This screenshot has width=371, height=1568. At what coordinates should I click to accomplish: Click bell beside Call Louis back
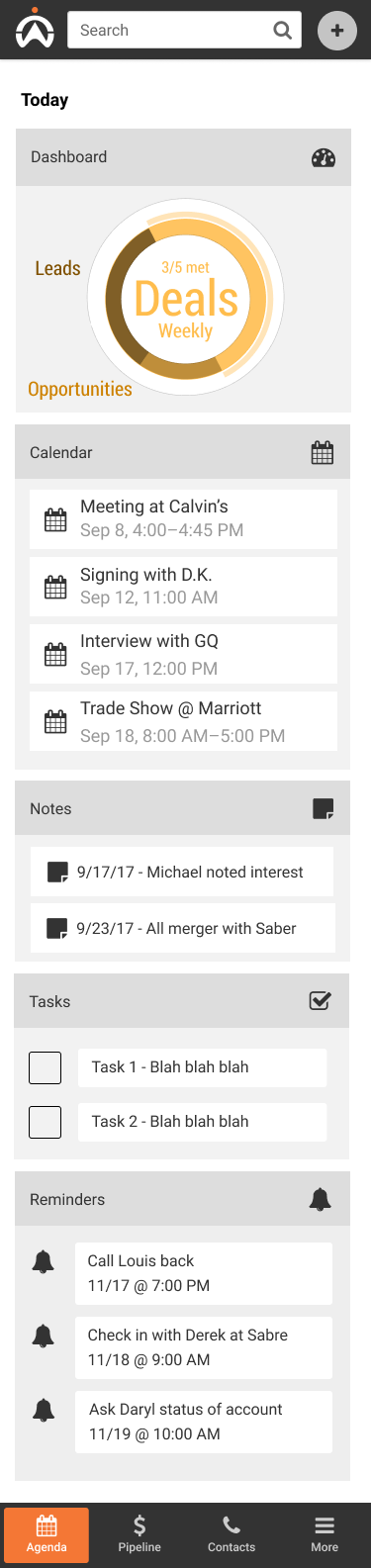pos(44,1262)
